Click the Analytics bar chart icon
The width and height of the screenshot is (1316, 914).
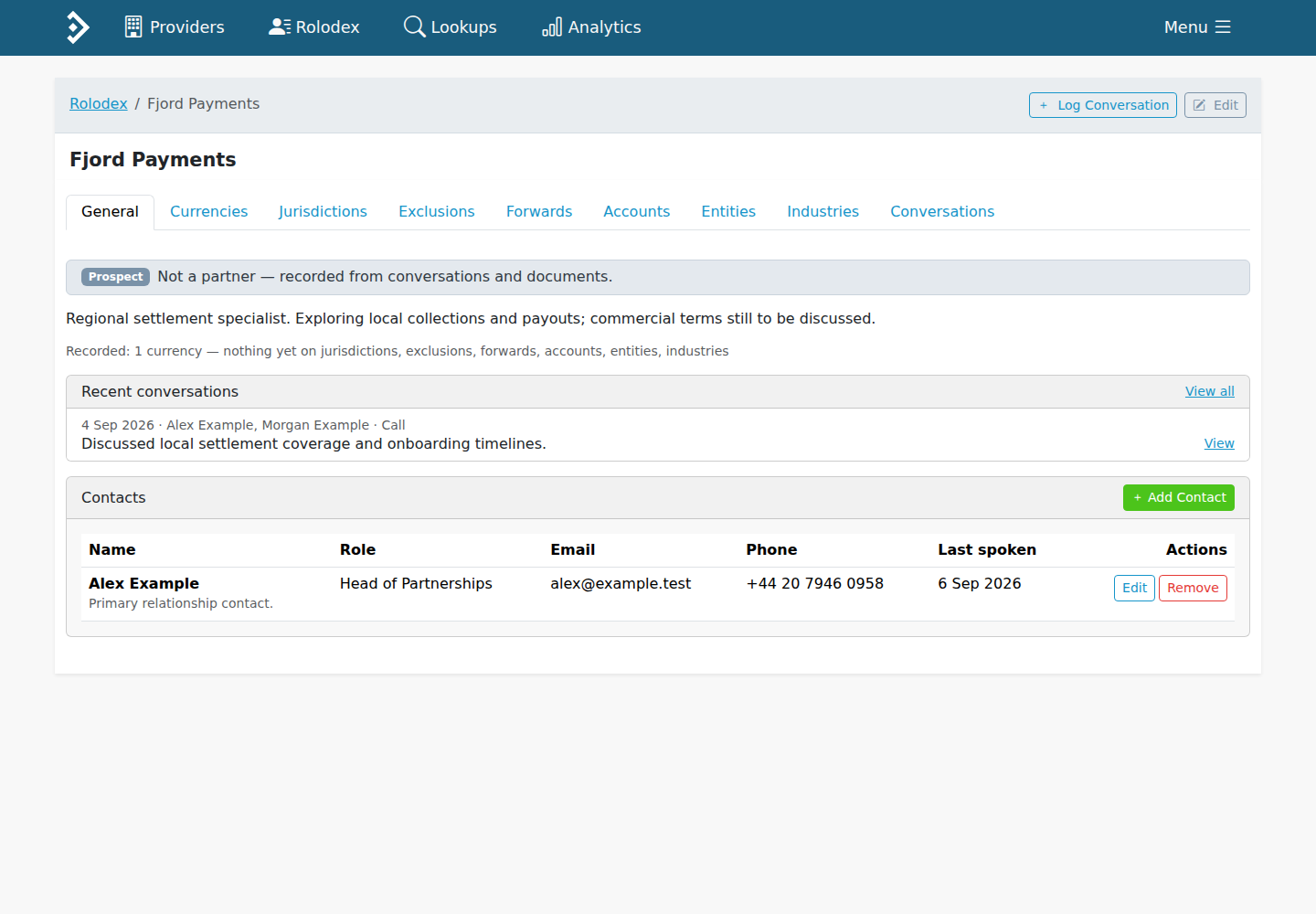pos(552,27)
